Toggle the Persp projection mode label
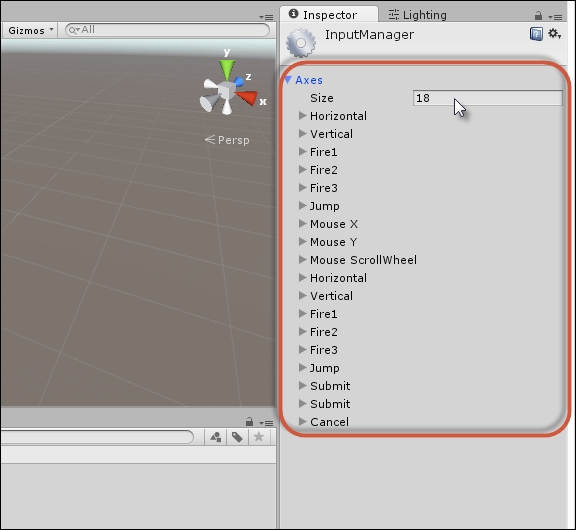 [227, 140]
